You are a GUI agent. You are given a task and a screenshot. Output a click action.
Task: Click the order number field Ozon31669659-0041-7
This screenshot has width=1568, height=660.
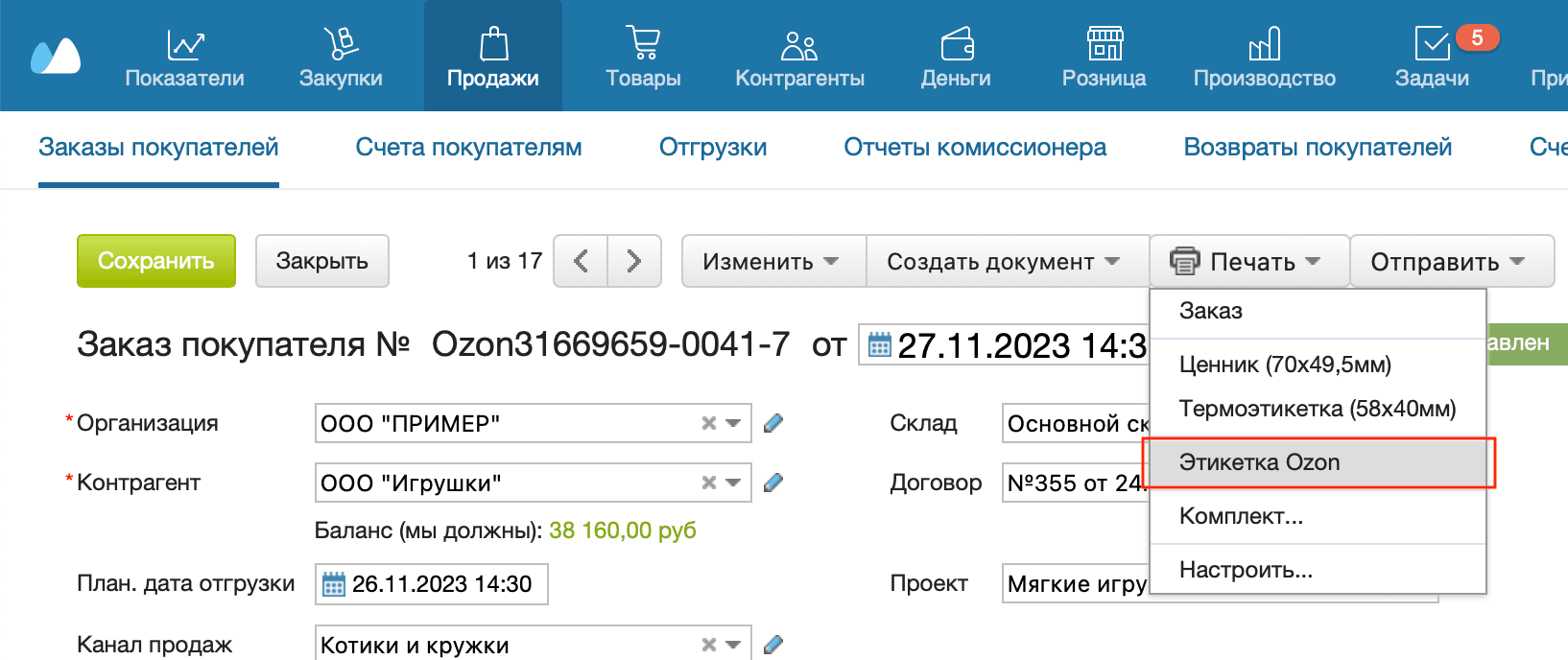coord(610,344)
